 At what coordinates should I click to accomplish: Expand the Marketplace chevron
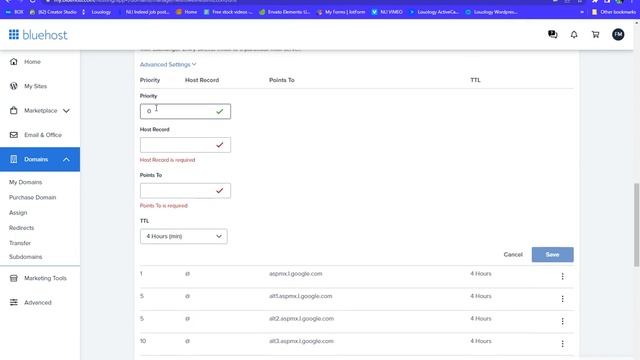click(x=66, y=111)
